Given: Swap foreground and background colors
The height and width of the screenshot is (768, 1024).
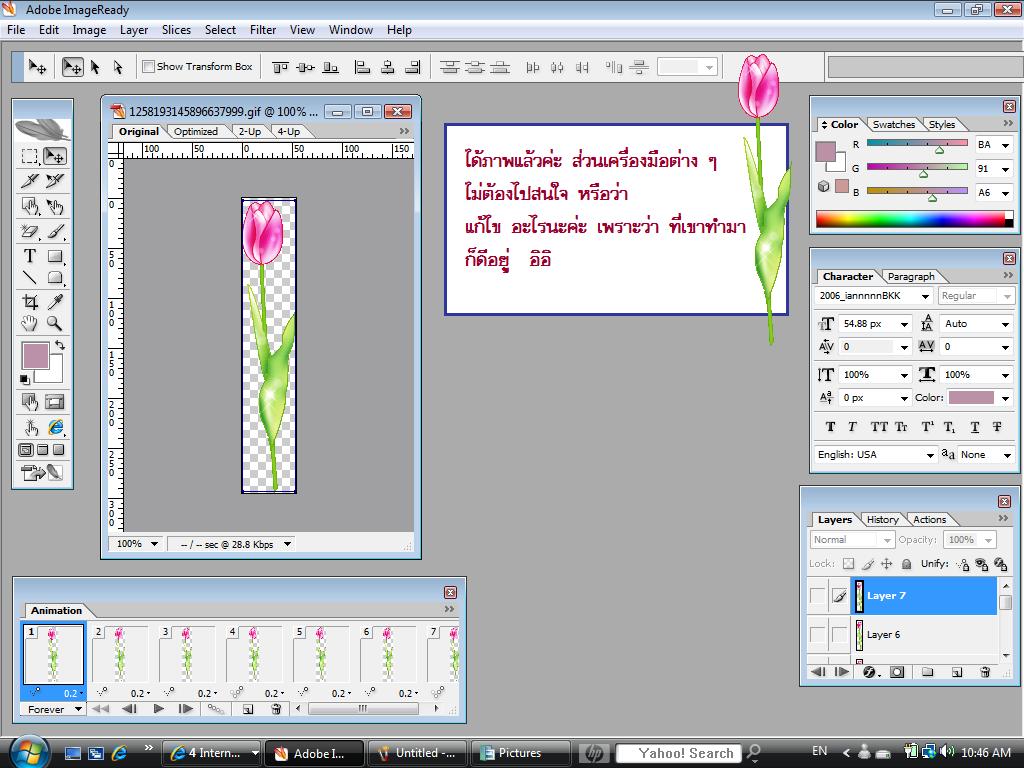Looking at the screenshot, I should [59, 345].
